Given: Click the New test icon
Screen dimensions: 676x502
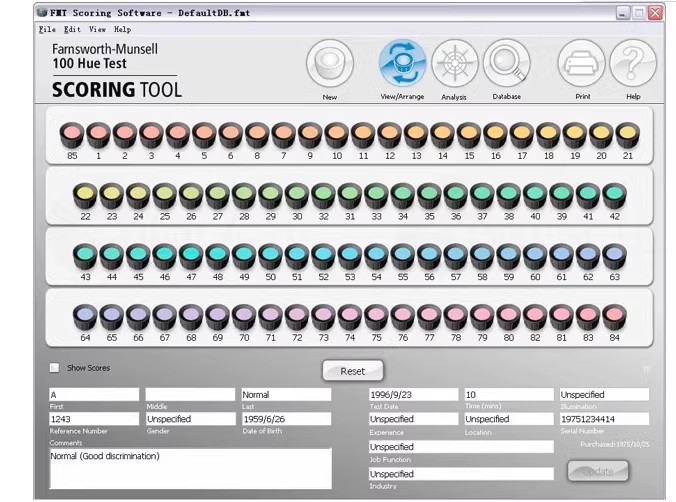Looking at the screenshot, I should 330,66.
